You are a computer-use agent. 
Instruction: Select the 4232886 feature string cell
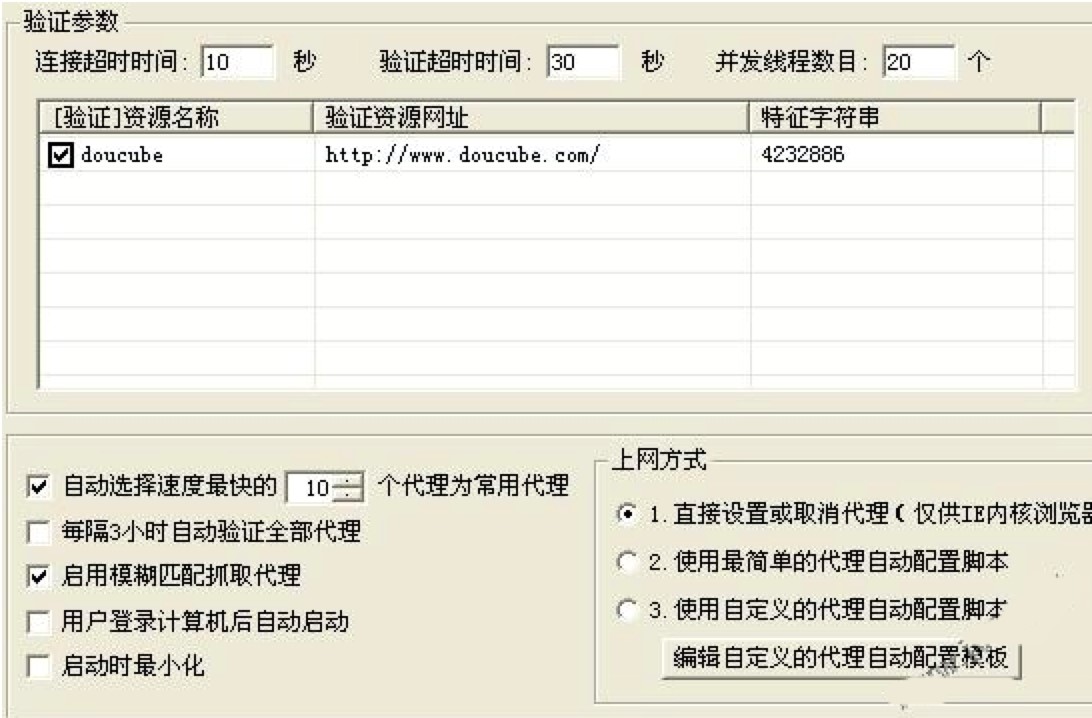pos(802,154)
